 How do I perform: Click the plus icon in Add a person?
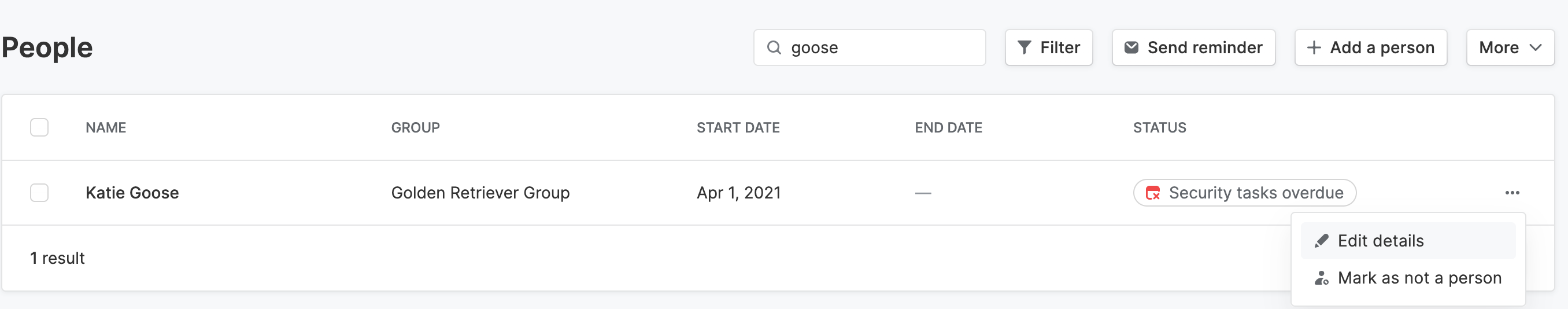(1314, 47)
